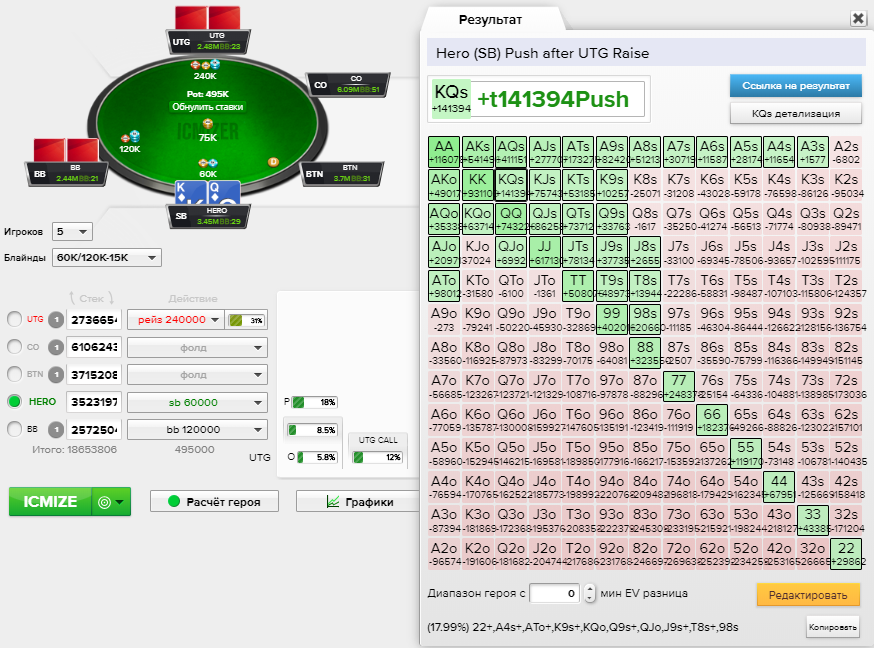Select the HERO player radio button
Screen dimensions: 874x648
[x=14, y=401]
